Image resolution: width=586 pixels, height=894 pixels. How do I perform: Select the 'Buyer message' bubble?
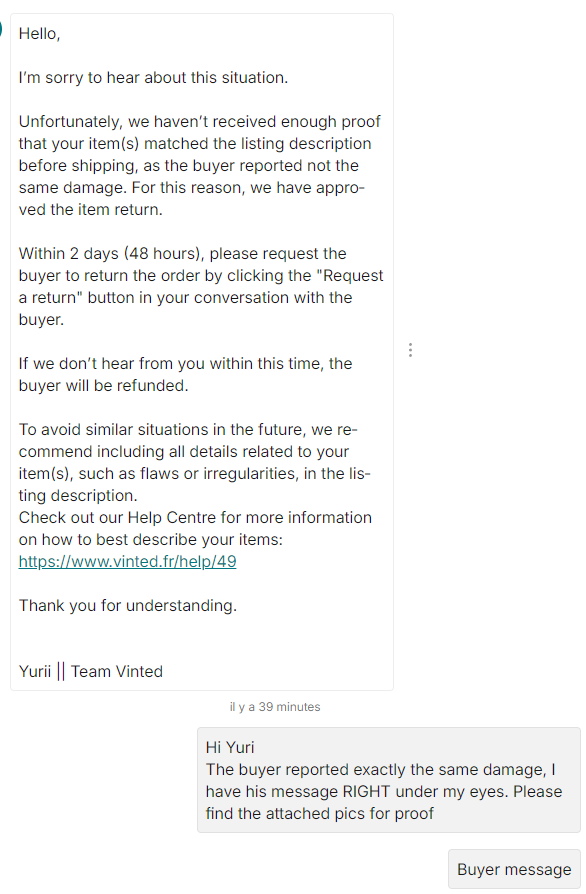(x=514, y=869)
